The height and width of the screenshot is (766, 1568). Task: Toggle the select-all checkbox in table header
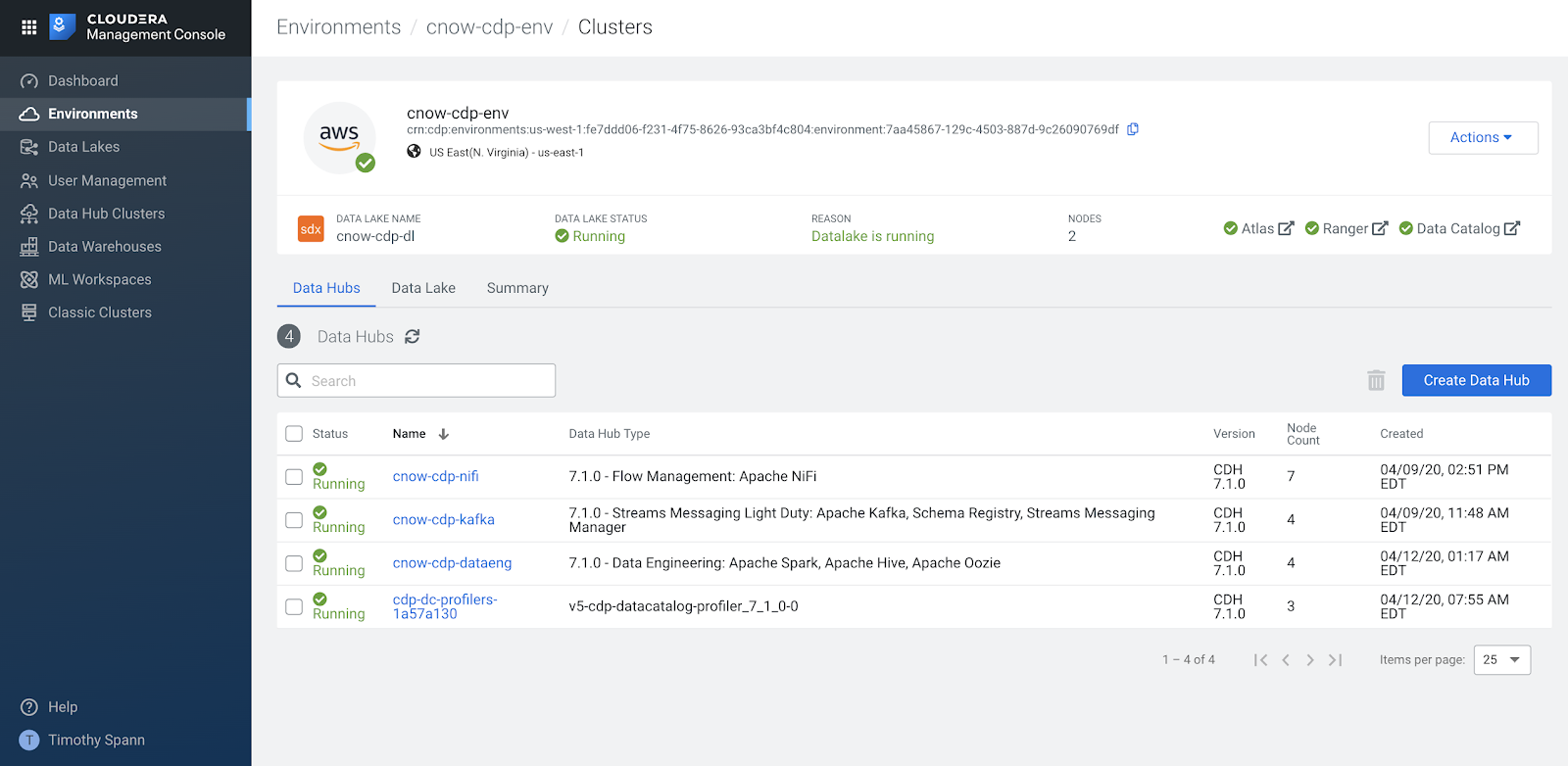coord(294,434)
